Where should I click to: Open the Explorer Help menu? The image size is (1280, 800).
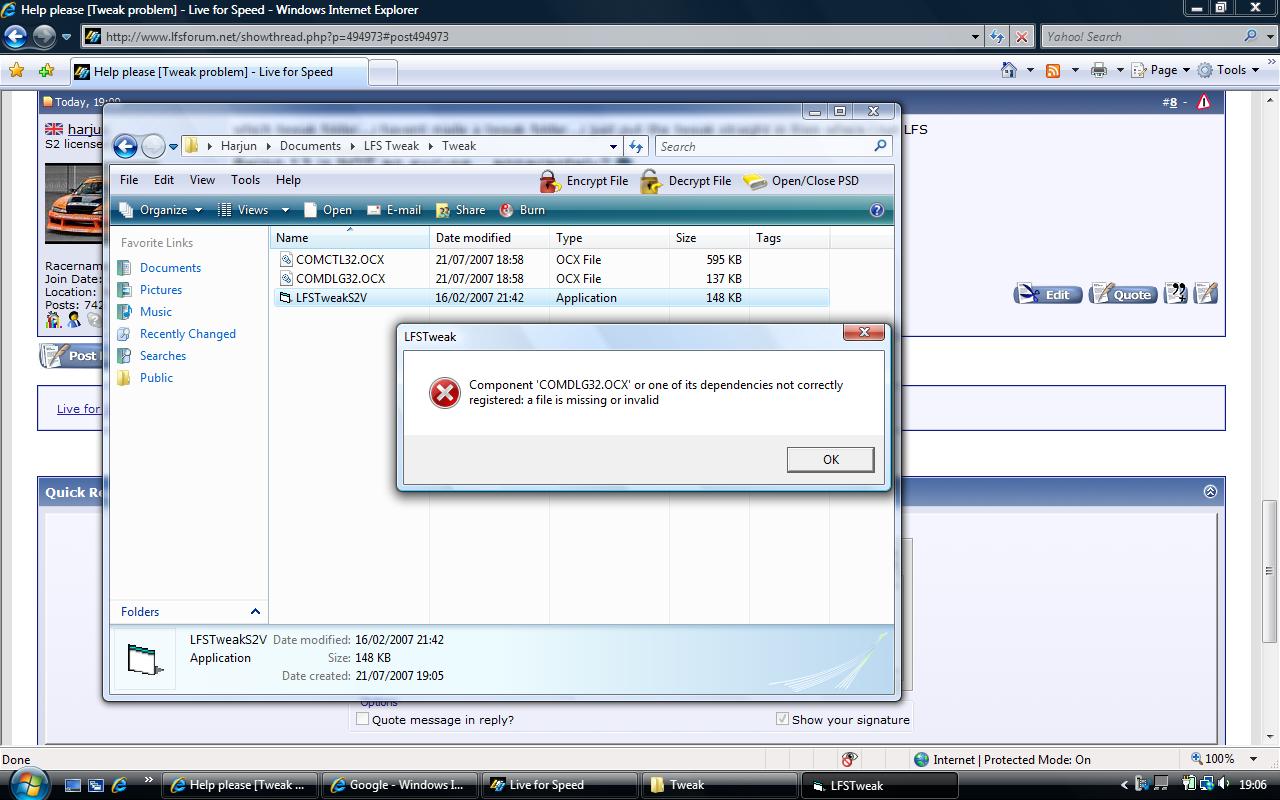coord(288,180)
